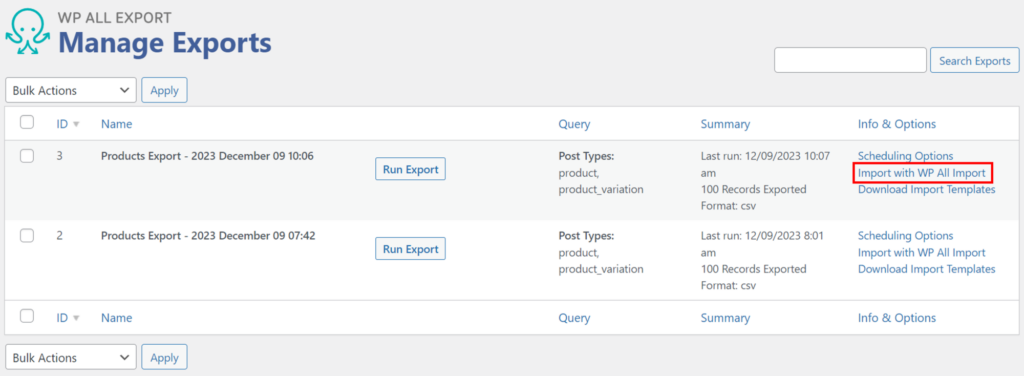The height and width of the screenshot is (376, 1024).
Task: Focus the search exports text field
Action: 850,60
